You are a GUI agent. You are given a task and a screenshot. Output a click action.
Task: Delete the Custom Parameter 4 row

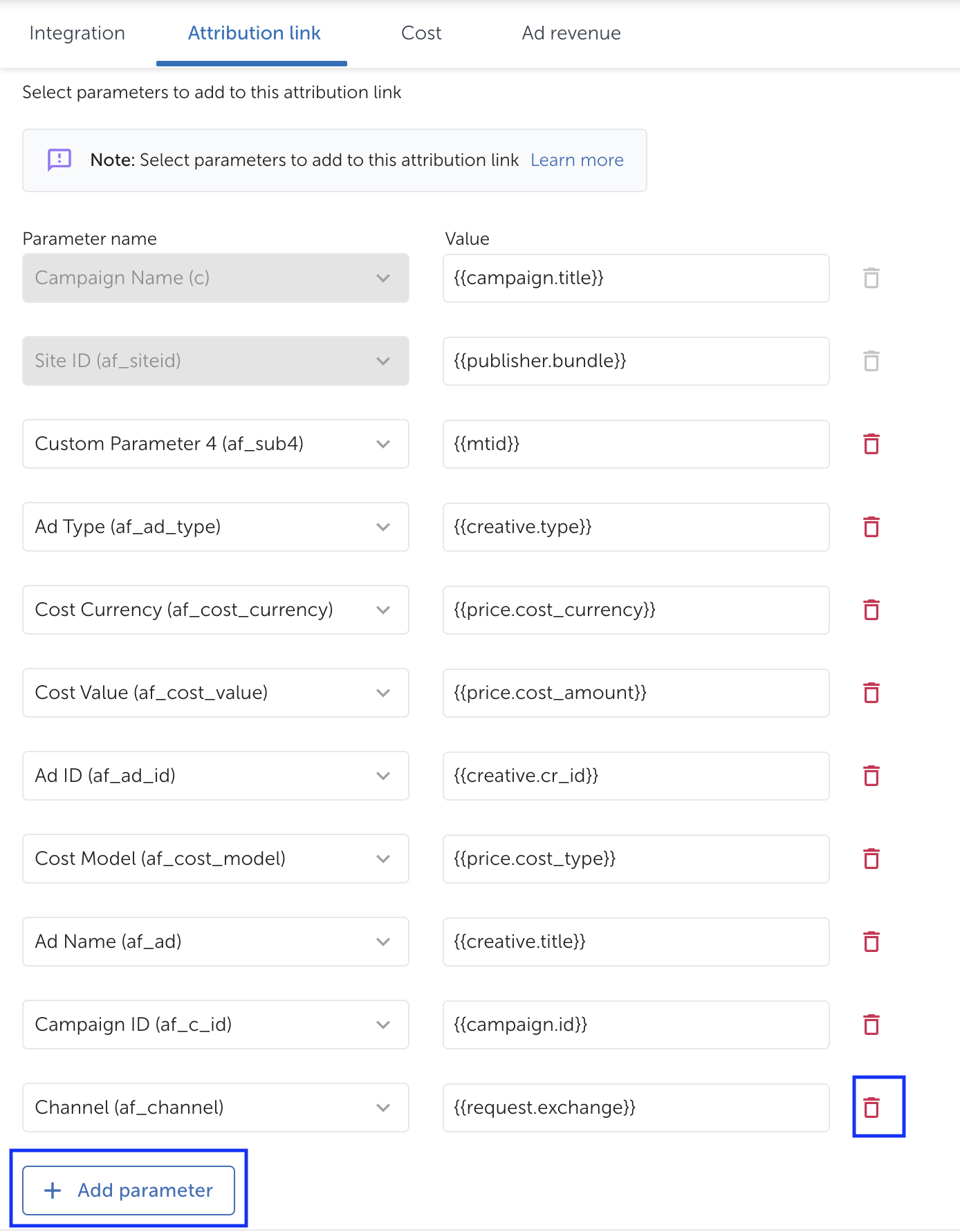click(871, 444)
